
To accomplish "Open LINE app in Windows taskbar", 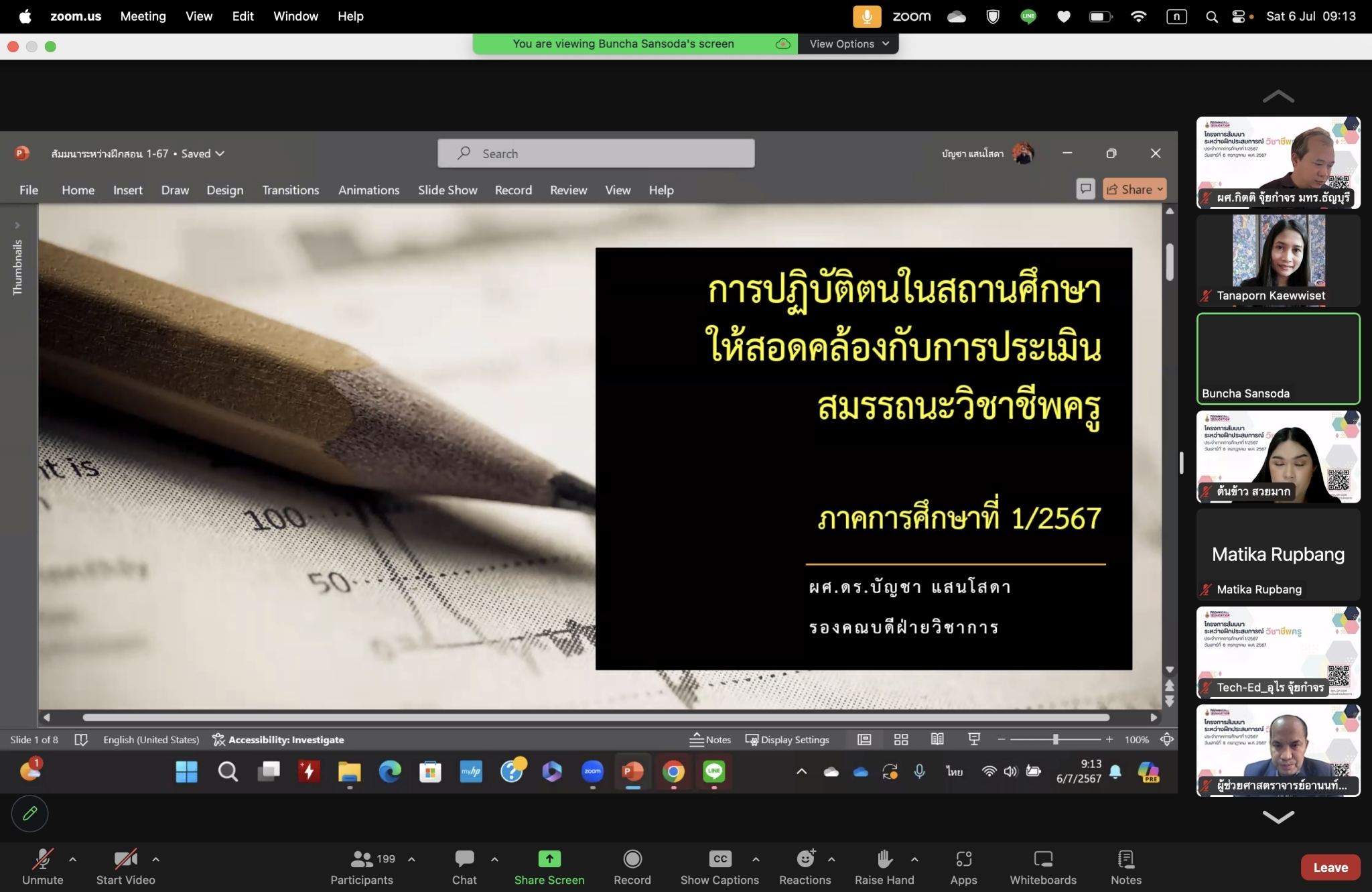I will point(714,772).
